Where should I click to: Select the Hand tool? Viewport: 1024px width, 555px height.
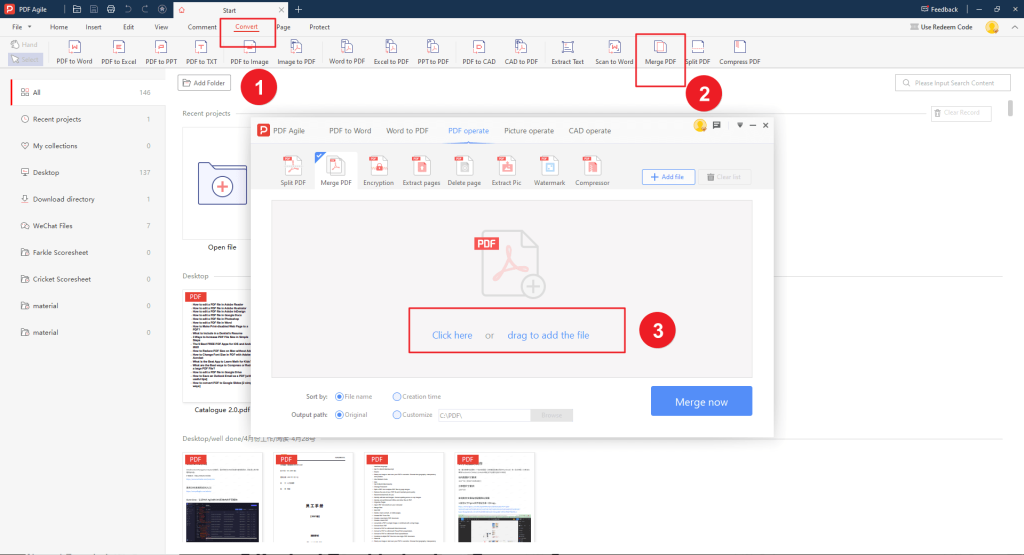pyautogui.click(x=25, y=44)
